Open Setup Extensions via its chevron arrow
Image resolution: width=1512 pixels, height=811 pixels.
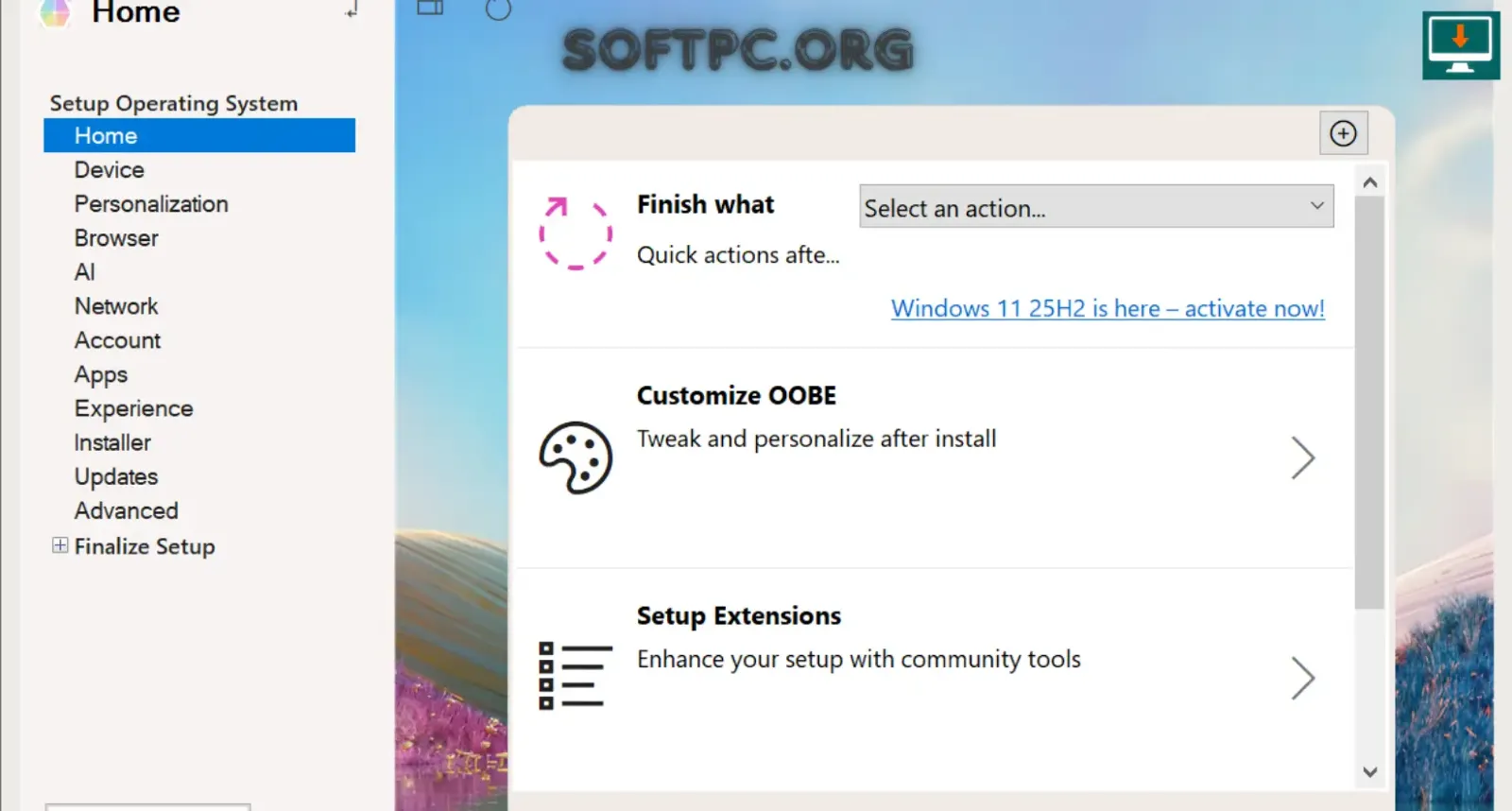(x=1303, y=678)
